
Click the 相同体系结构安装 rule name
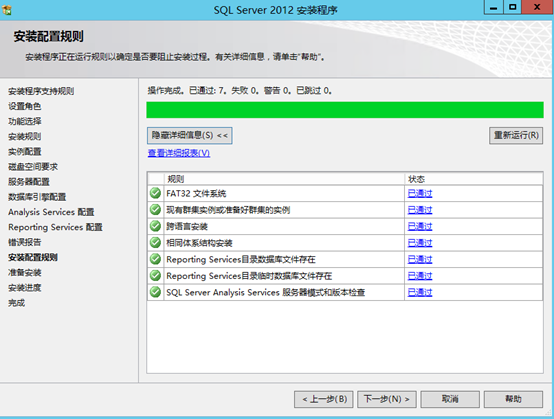(x=199, y=243)
